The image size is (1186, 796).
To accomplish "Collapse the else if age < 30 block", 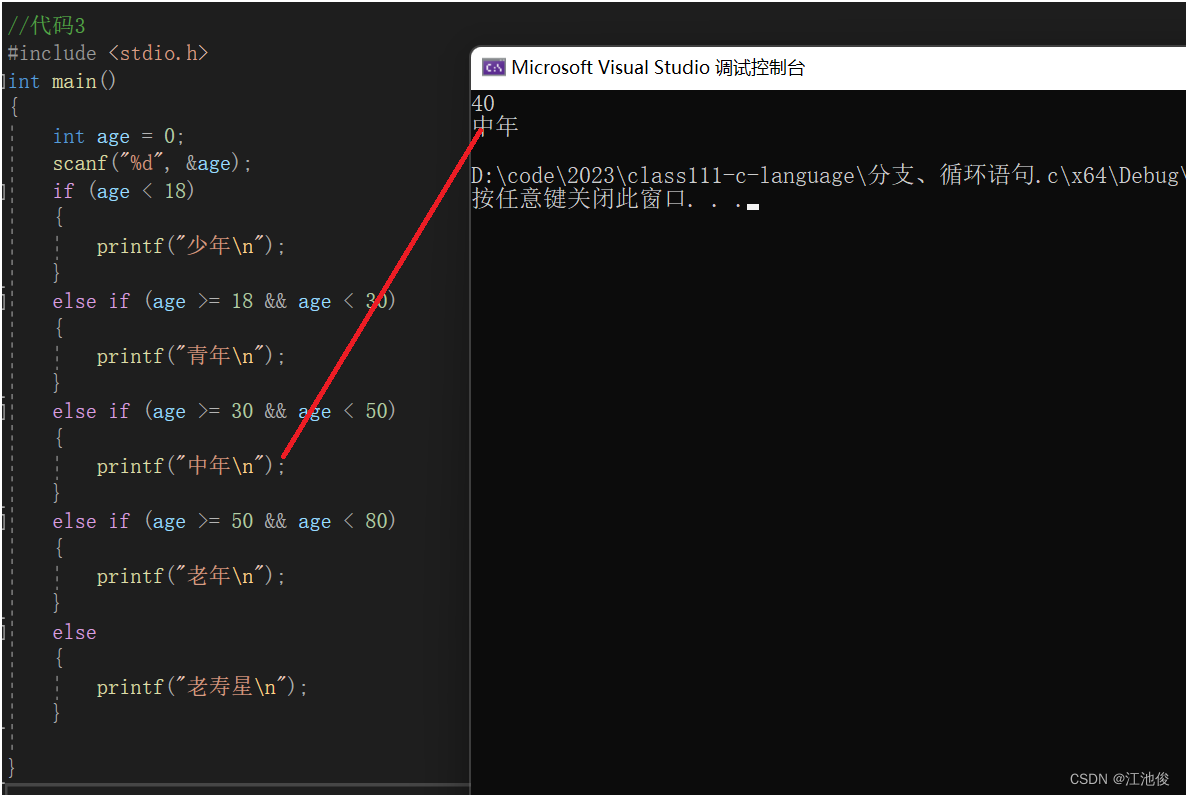I will 3,301.
